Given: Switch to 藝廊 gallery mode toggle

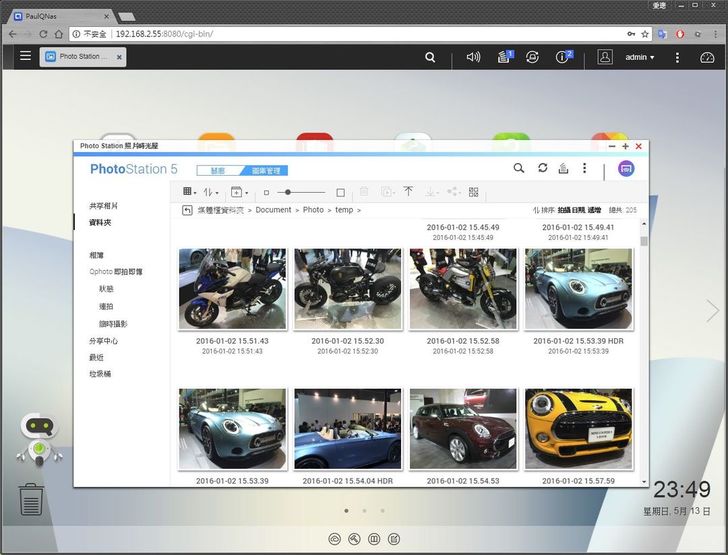Looking at the screenshot, I should (218, 171).
